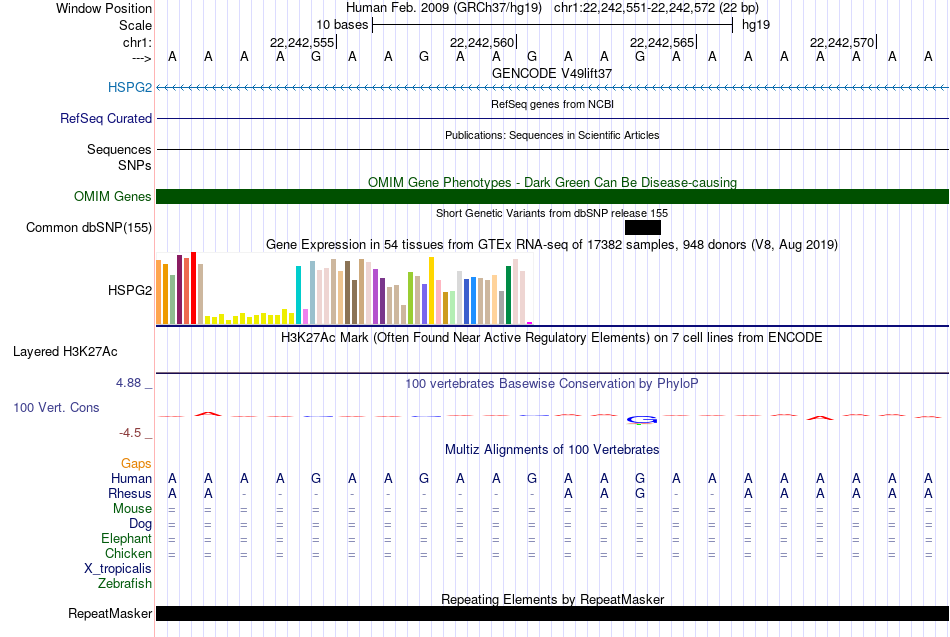Select the Rhesus alignment row label
Viewport: 950px width, 637px height.
(x=130, y=493)
